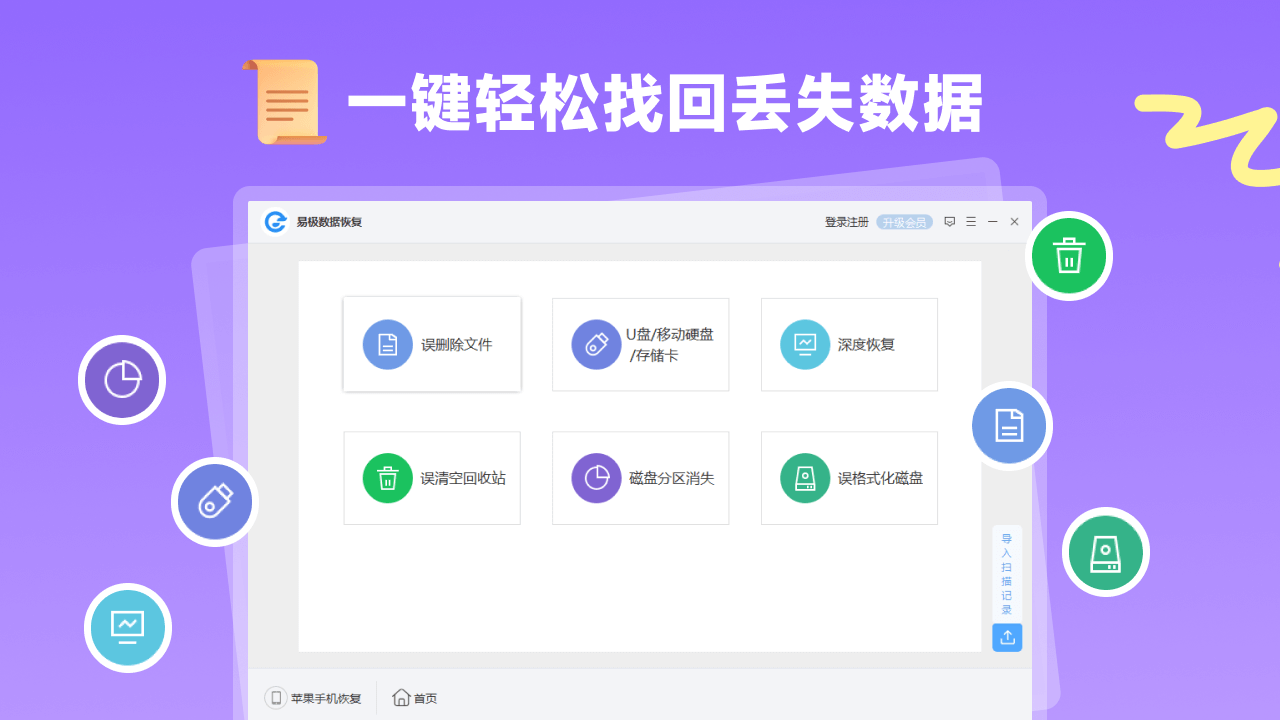The image size is (1280, 720).
Task: Click the monitor icon in 深度恢复 card
Action: pos(805,345)
